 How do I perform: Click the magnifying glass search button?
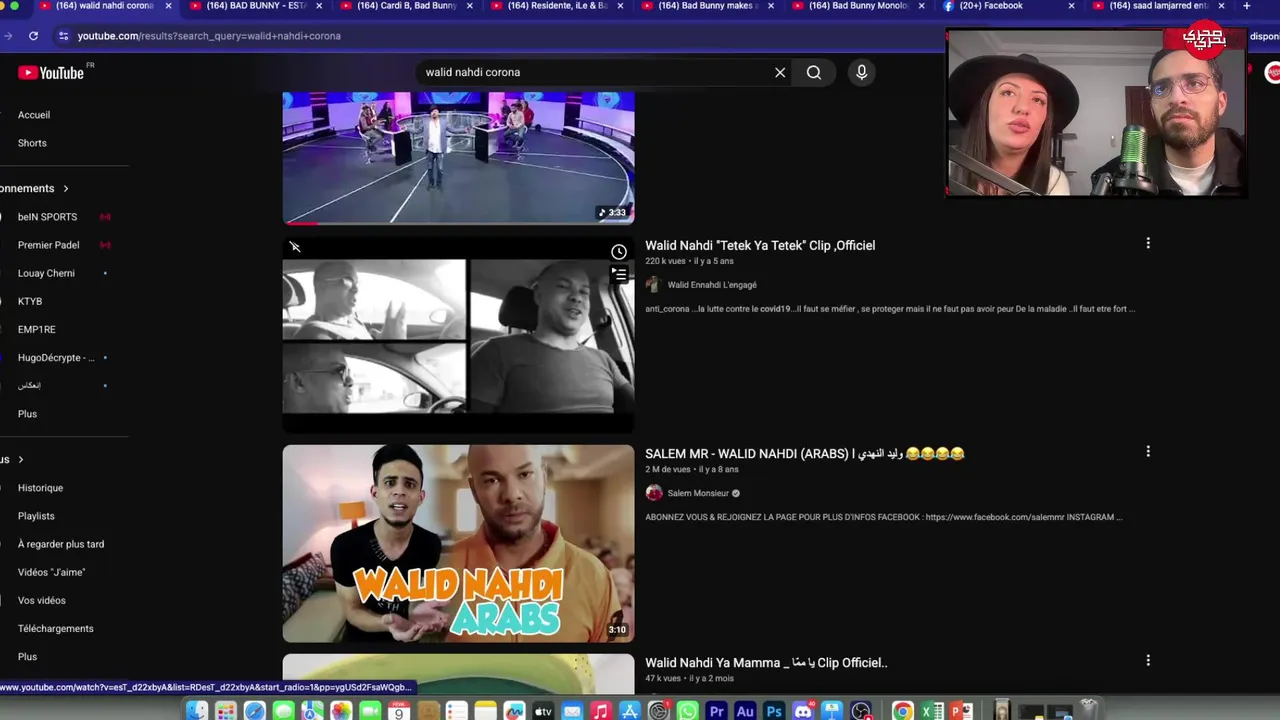coord(814,72)
